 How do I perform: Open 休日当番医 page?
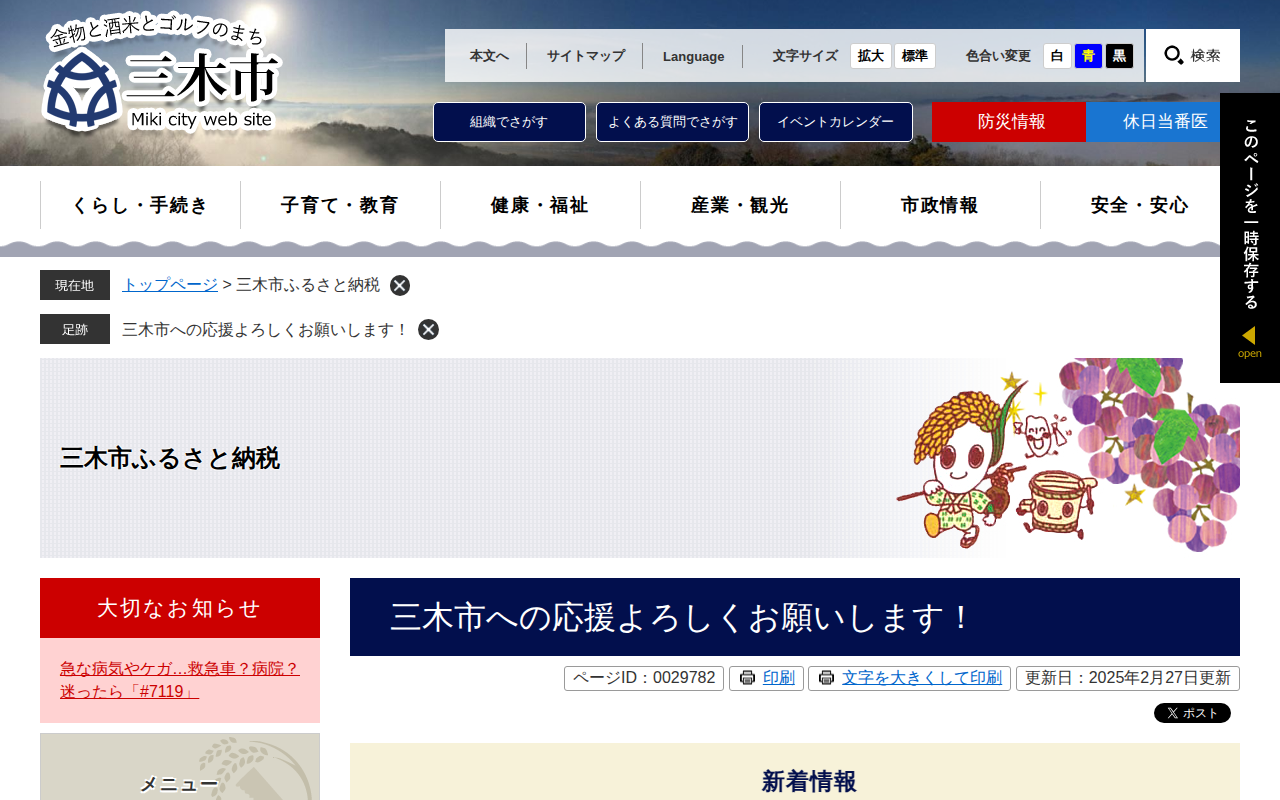click(x=1163, y=122)
